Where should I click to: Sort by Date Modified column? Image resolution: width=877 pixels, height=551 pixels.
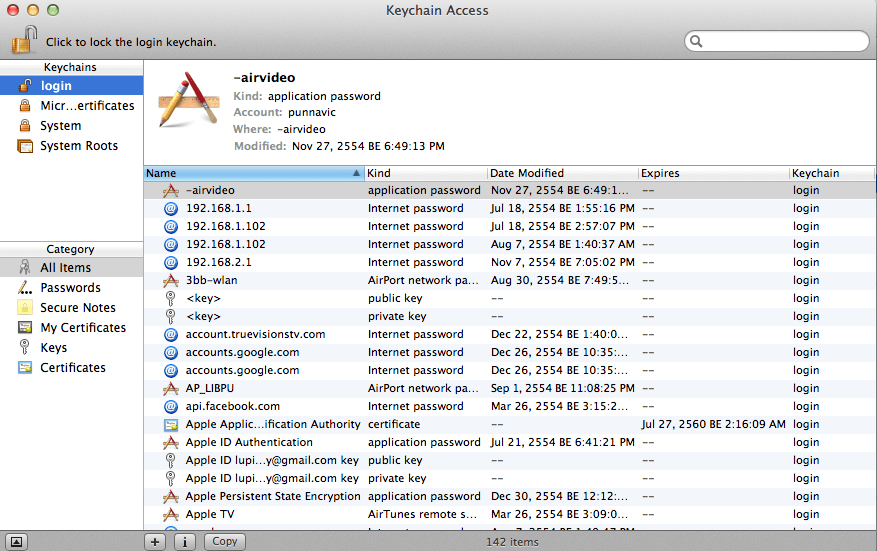(x=560, y=173)
